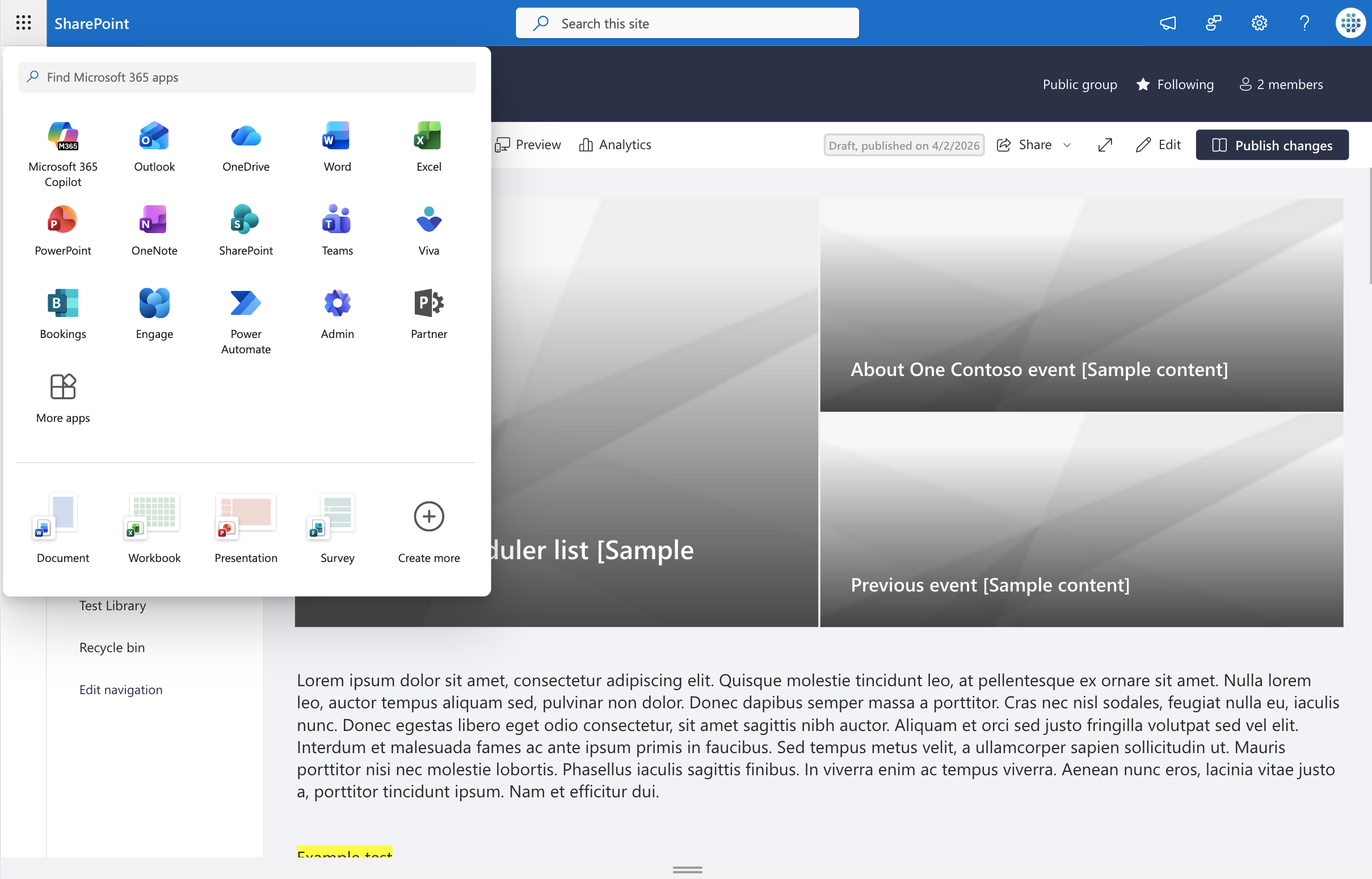Expand page to full-width view icon
The height and width of the screenshot is (879, 1372).
pyautogui.click(x=1105, y=145)
